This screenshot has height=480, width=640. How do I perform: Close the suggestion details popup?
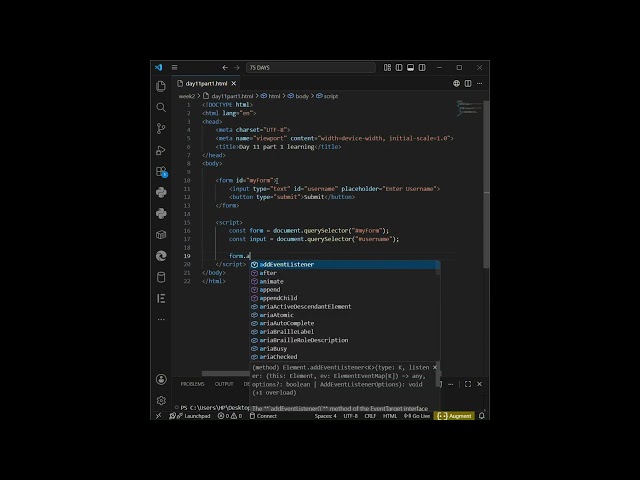pos(435,367)
